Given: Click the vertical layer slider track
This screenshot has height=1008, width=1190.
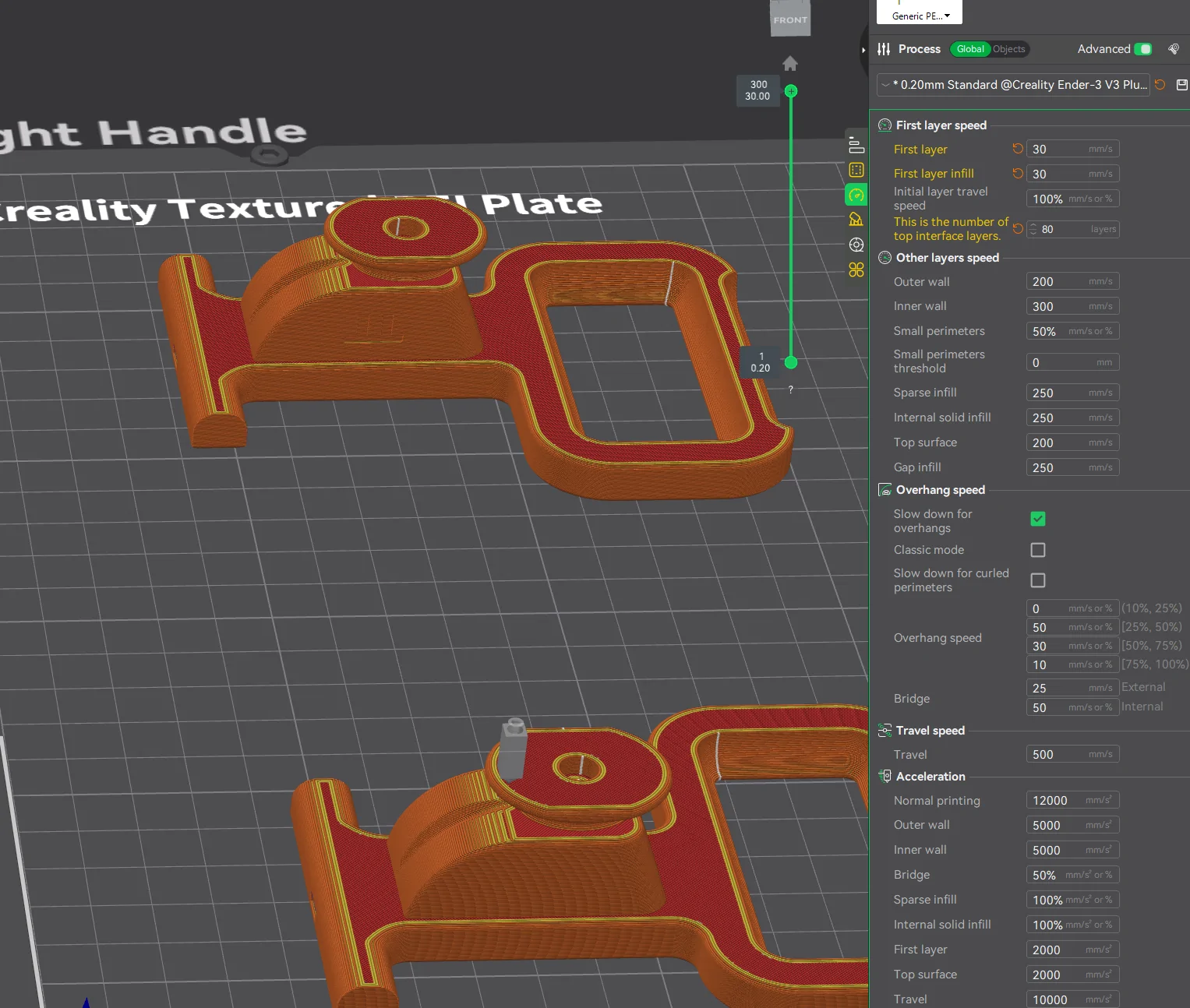Looking at the screenshot, I should 791,226.
